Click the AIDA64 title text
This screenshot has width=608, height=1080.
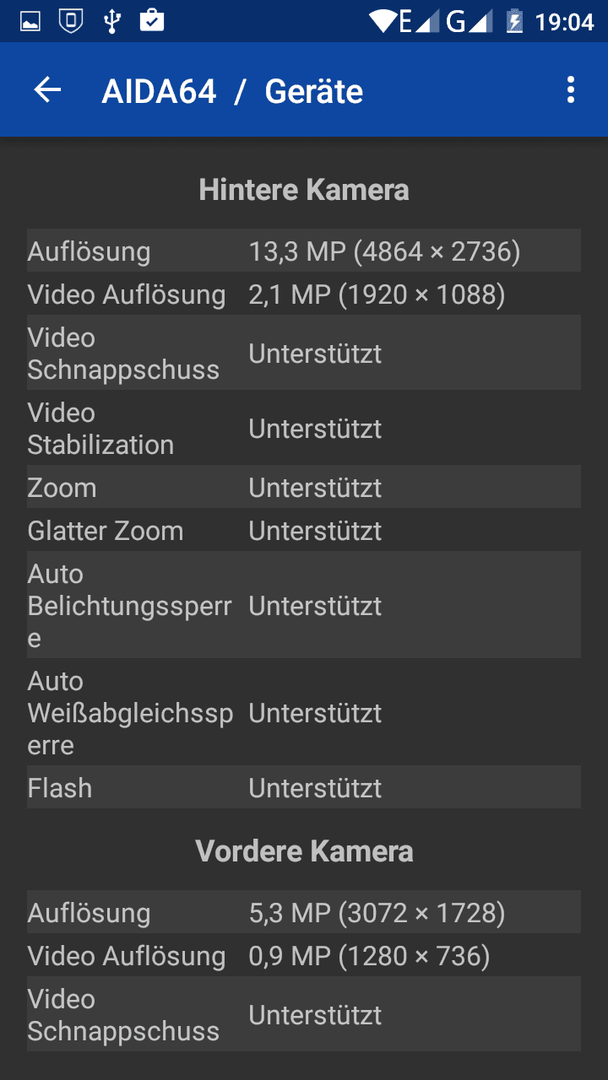tap(159, 92)
